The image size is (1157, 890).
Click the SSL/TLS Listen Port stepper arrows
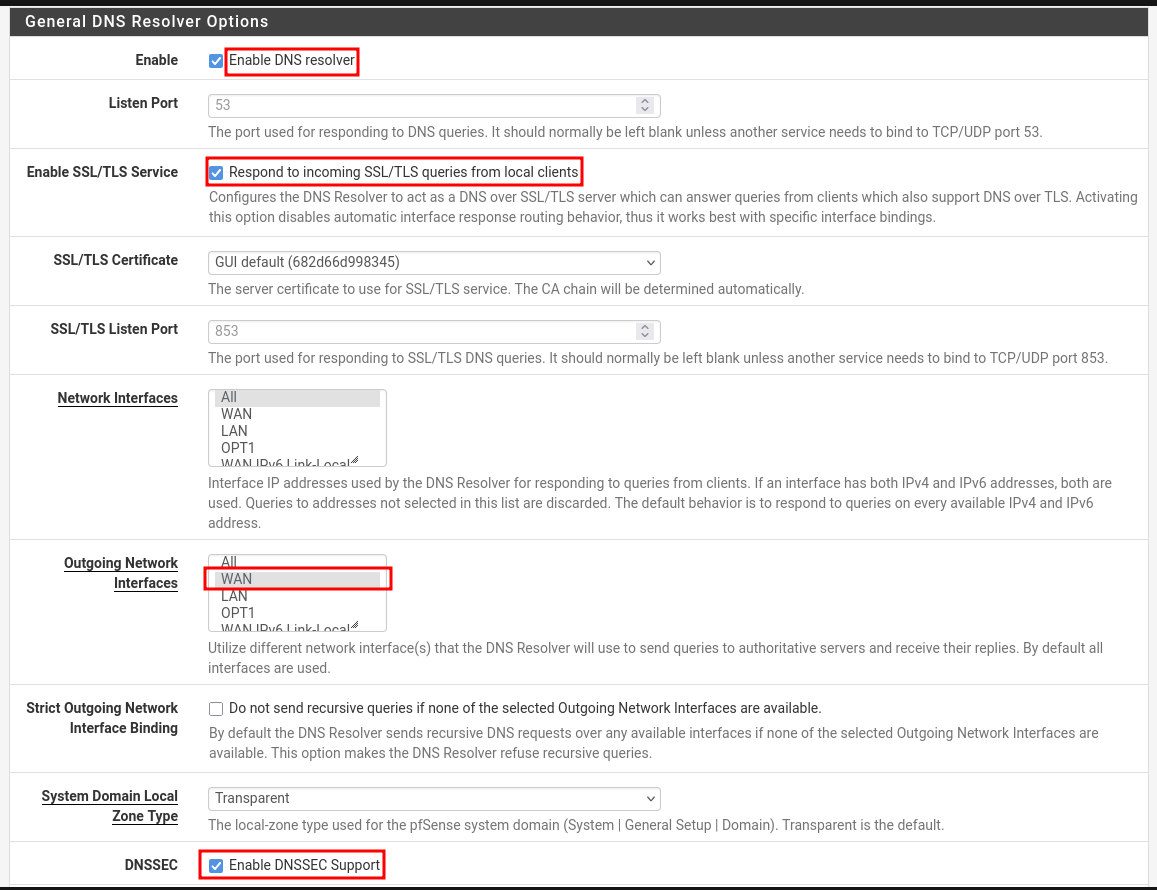(x=645, y=331)
